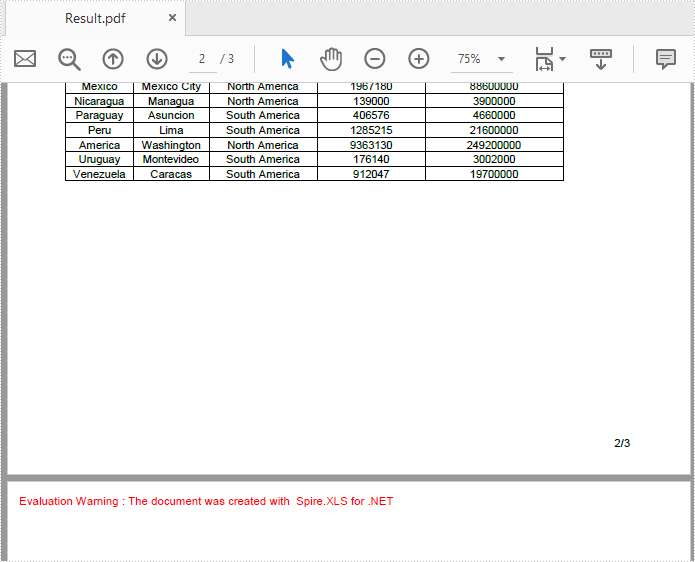Select the arrow selection tool
The height and width of the screenshot is (562, 695).
pos(287,59)
